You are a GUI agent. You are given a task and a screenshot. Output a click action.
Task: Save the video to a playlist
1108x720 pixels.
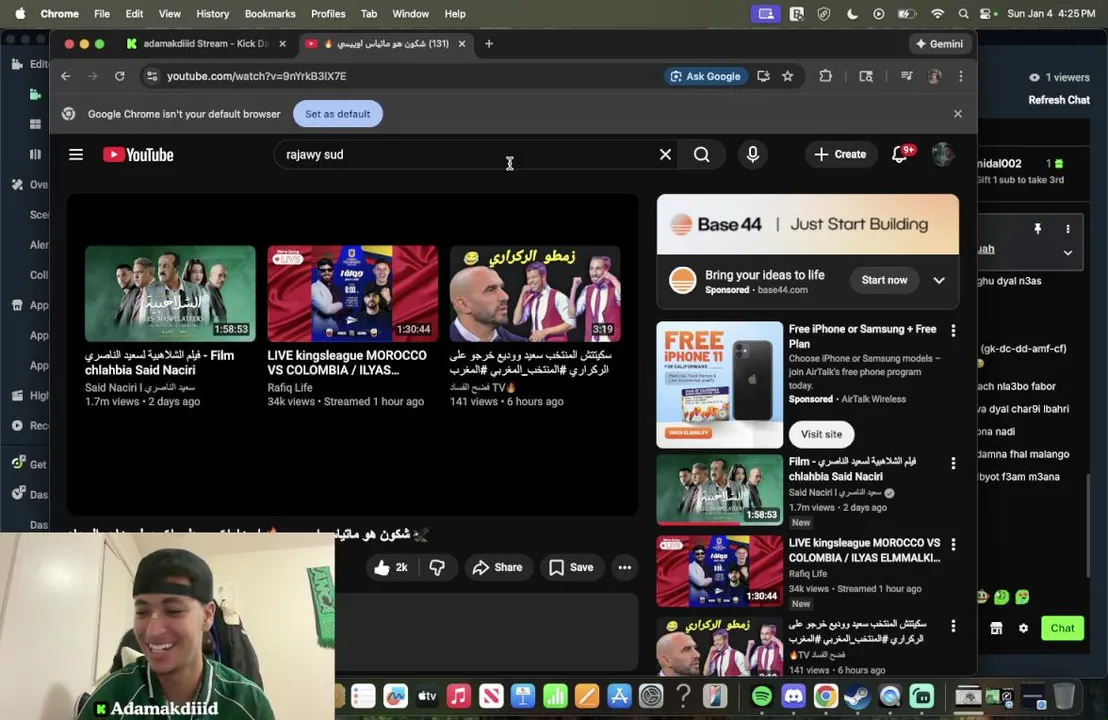point(571,567)
